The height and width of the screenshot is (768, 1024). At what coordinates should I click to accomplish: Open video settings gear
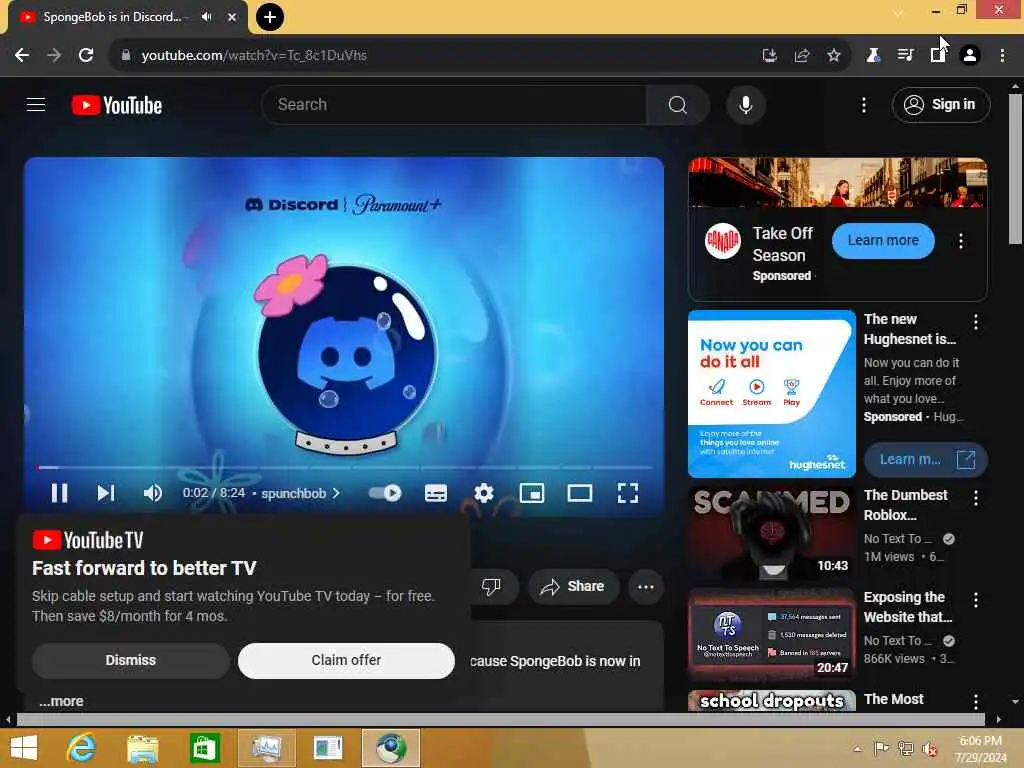[483, 493]
